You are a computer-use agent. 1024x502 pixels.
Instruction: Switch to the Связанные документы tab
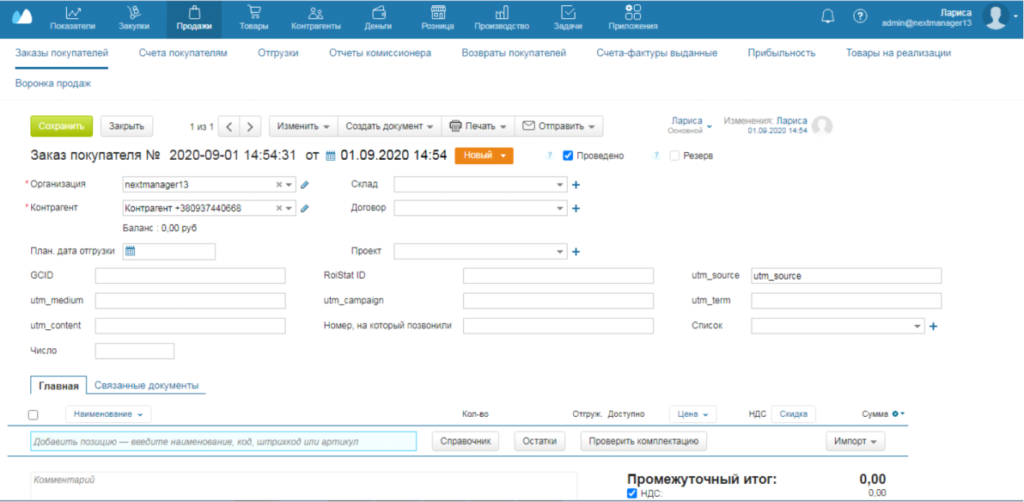point(146,385)
